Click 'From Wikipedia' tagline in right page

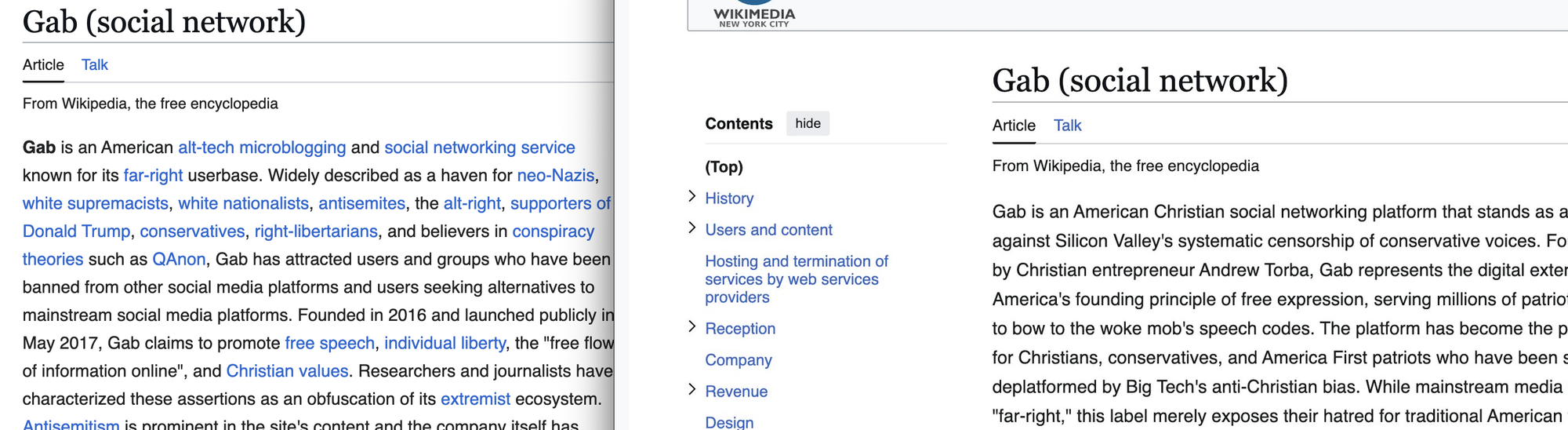[1125, 166]
